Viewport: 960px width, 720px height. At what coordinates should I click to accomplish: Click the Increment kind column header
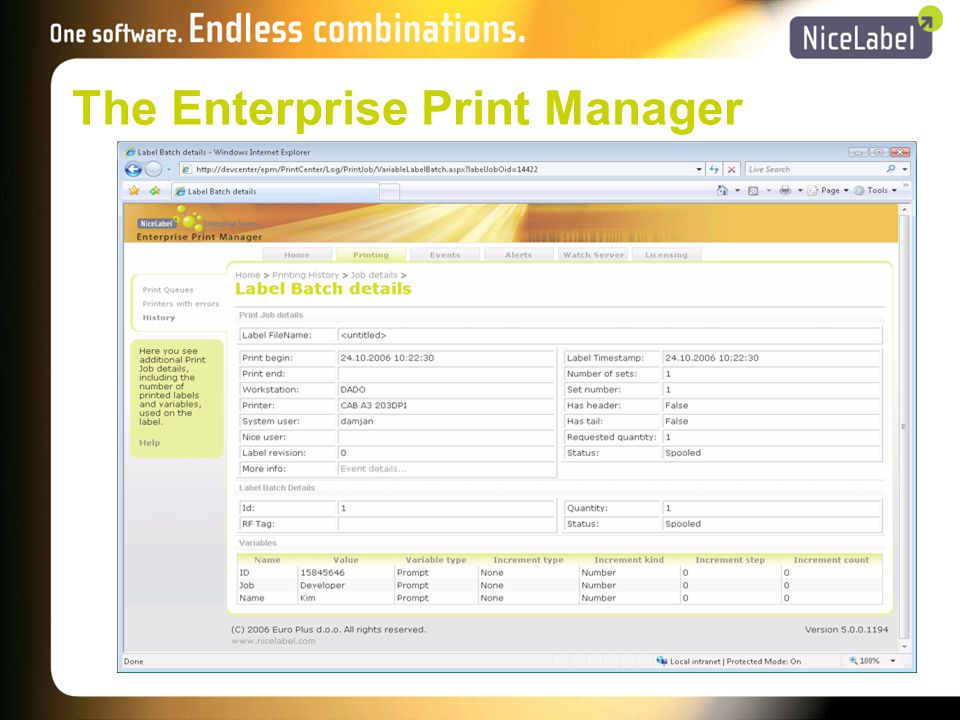coord(629,560)
